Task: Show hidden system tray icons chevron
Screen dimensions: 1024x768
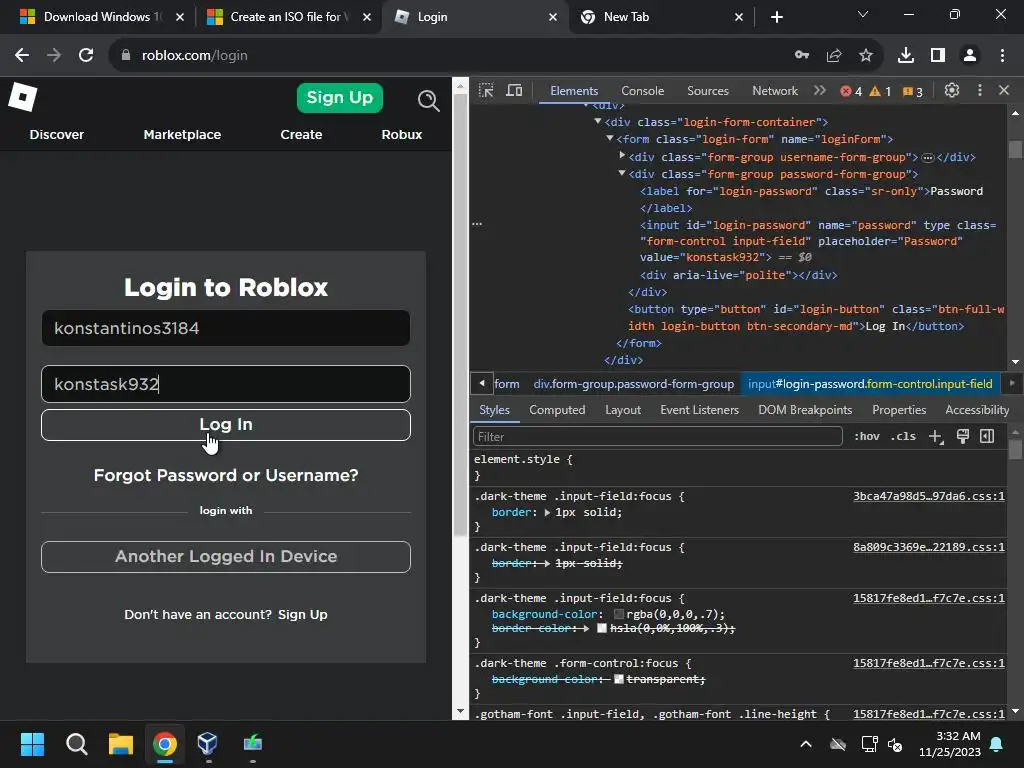Action: [806, 744]
